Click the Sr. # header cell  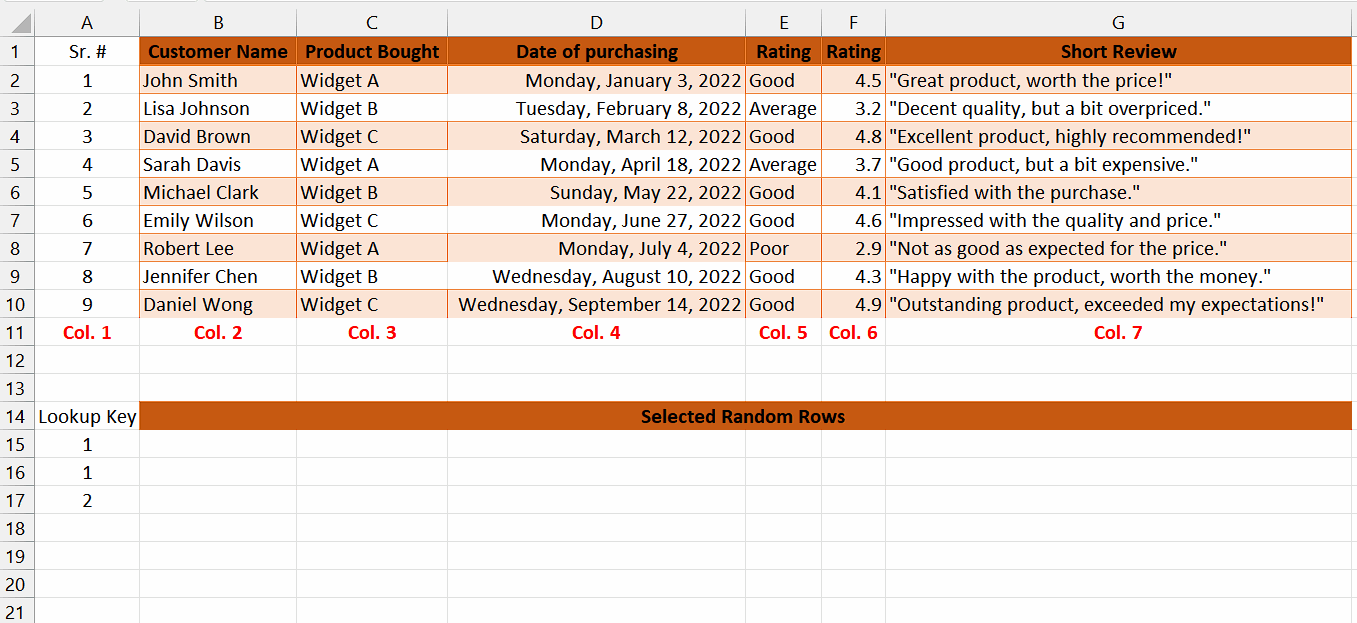[87, 51]
